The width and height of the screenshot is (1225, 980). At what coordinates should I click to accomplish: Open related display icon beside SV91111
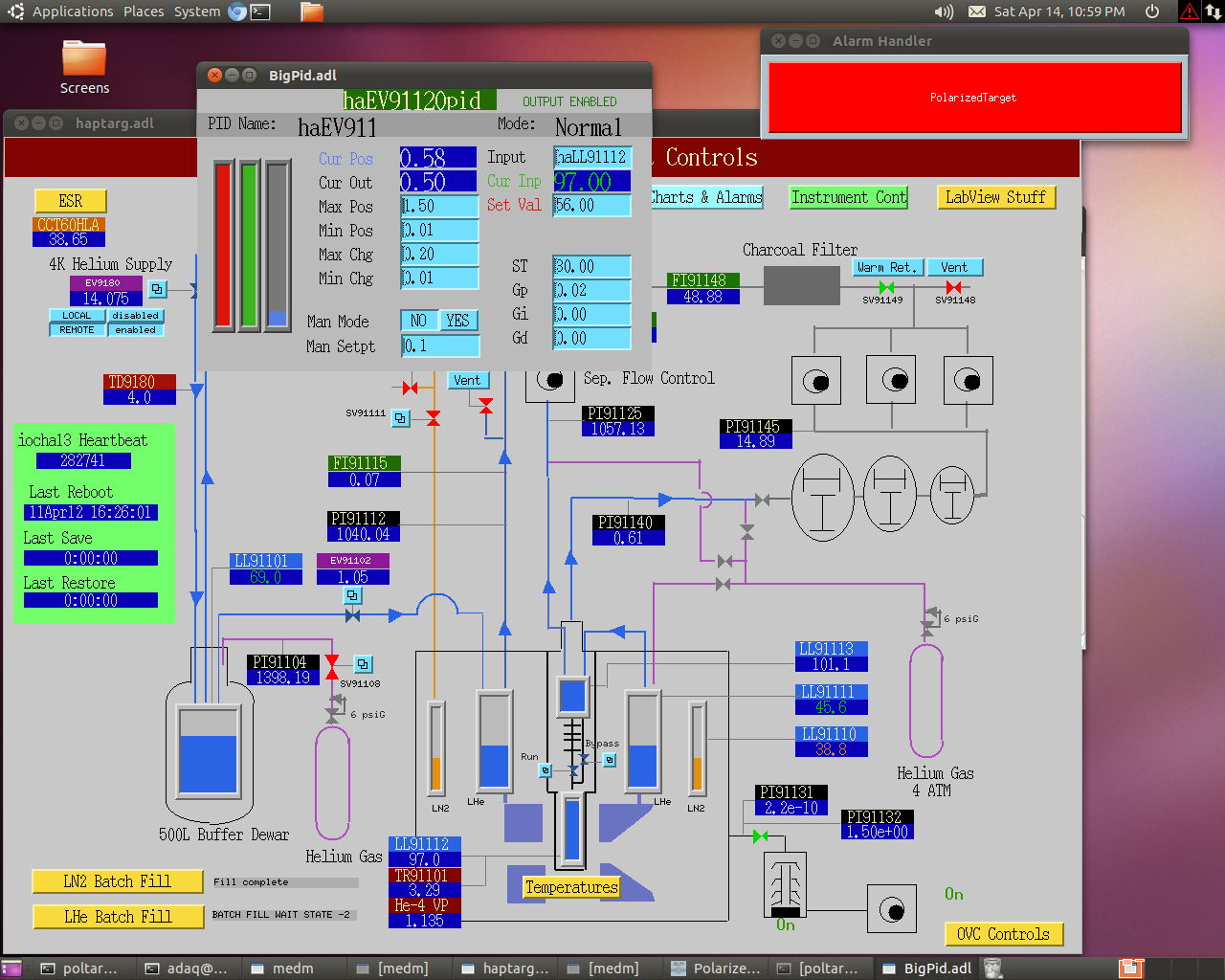click(401, 418)
